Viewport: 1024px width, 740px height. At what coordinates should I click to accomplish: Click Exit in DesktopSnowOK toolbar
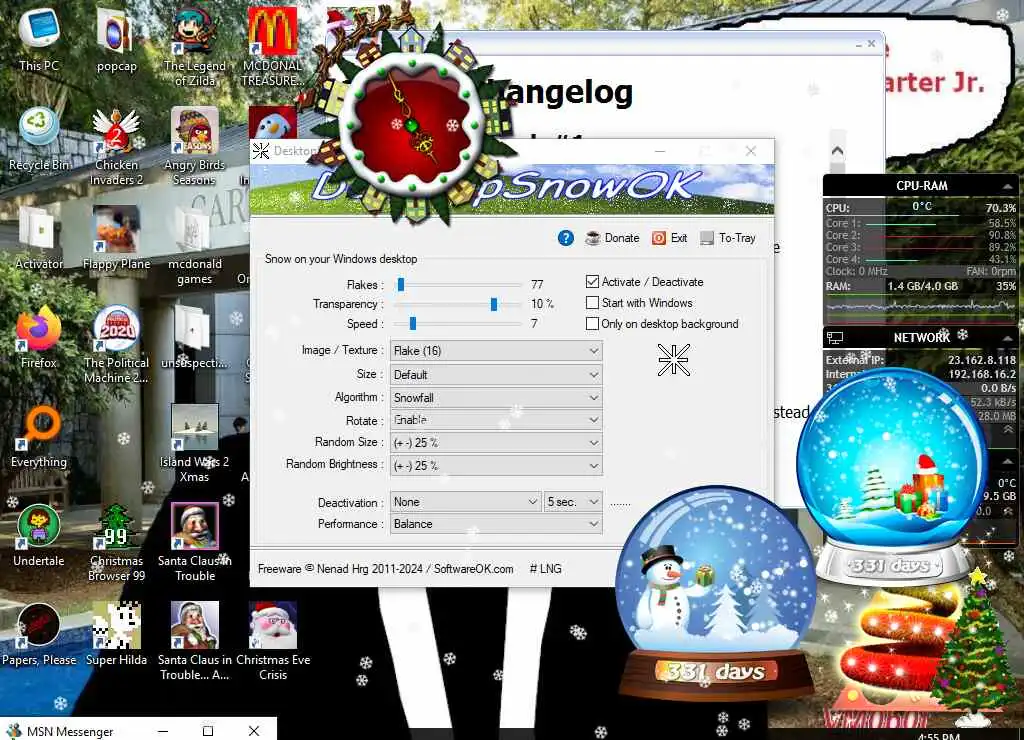tap(669, 238)
